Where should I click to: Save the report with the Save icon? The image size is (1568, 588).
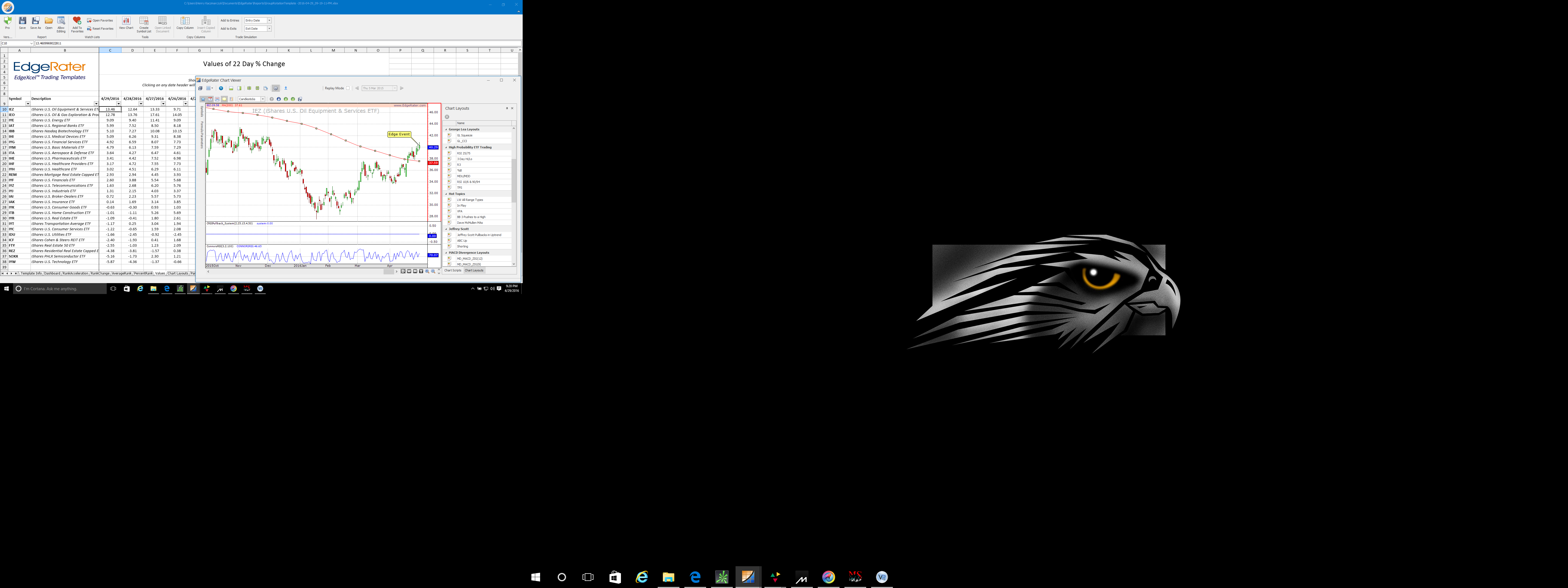(23, 21)
